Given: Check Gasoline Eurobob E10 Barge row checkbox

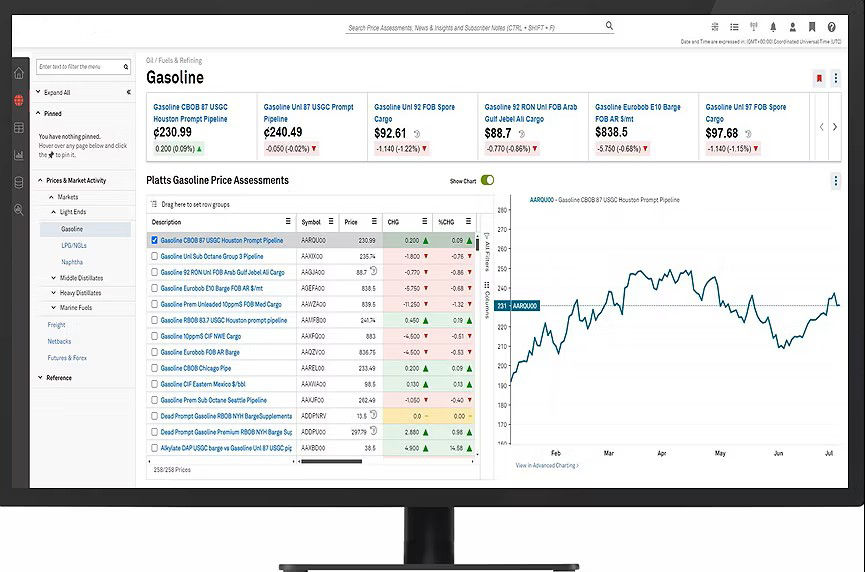Looking at the screenshot, I should pyautogui.click(x=154, y=288).
